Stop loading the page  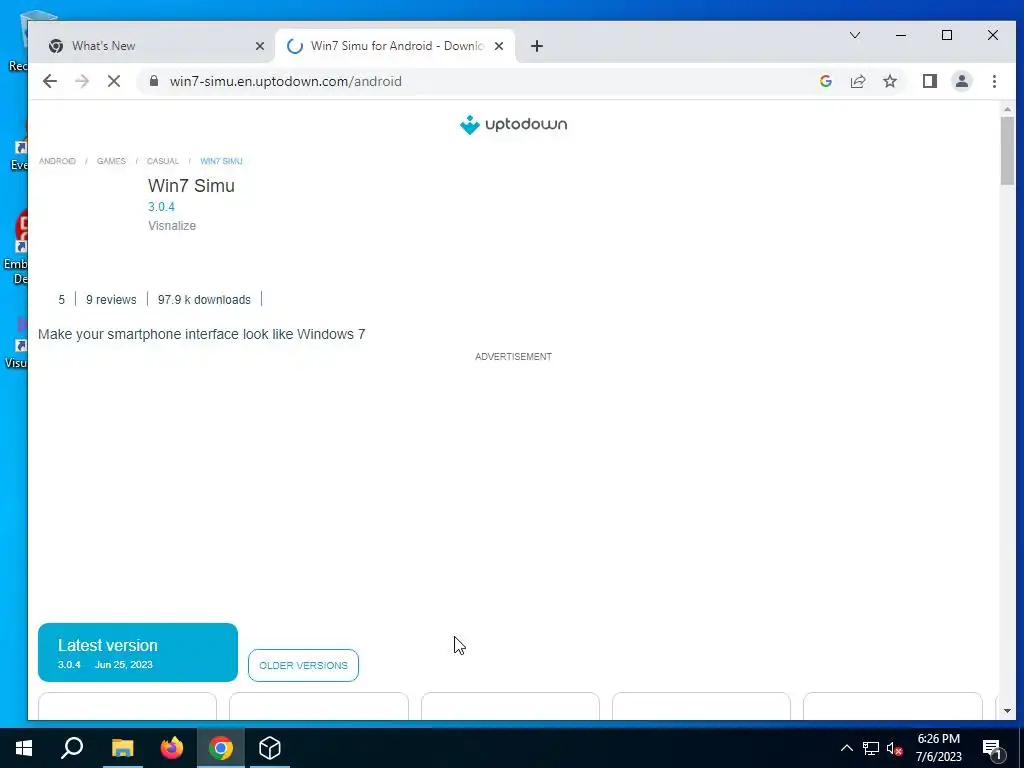click(x=114, y=81)
